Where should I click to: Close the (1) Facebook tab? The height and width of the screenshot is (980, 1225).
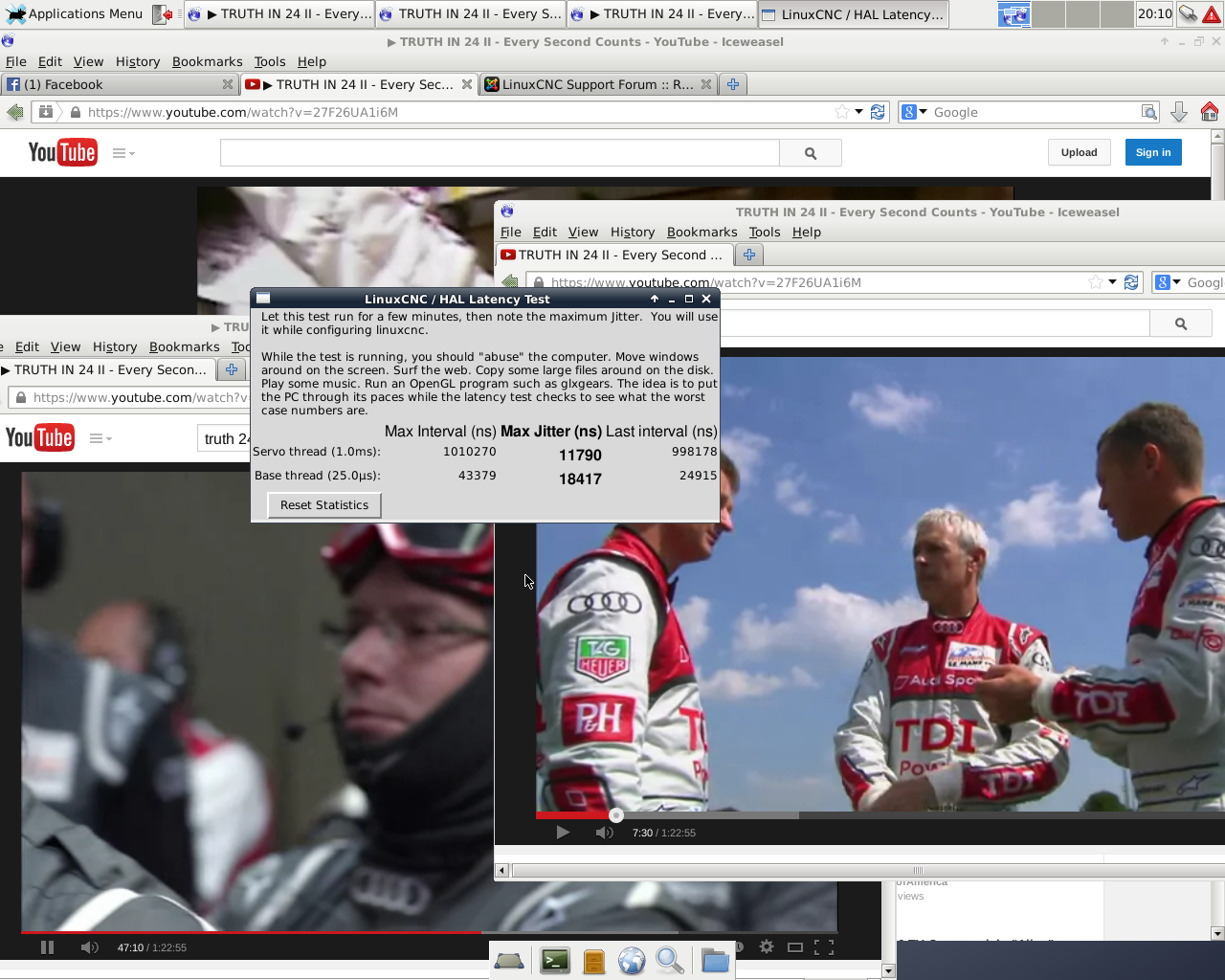tap(228, 84)
